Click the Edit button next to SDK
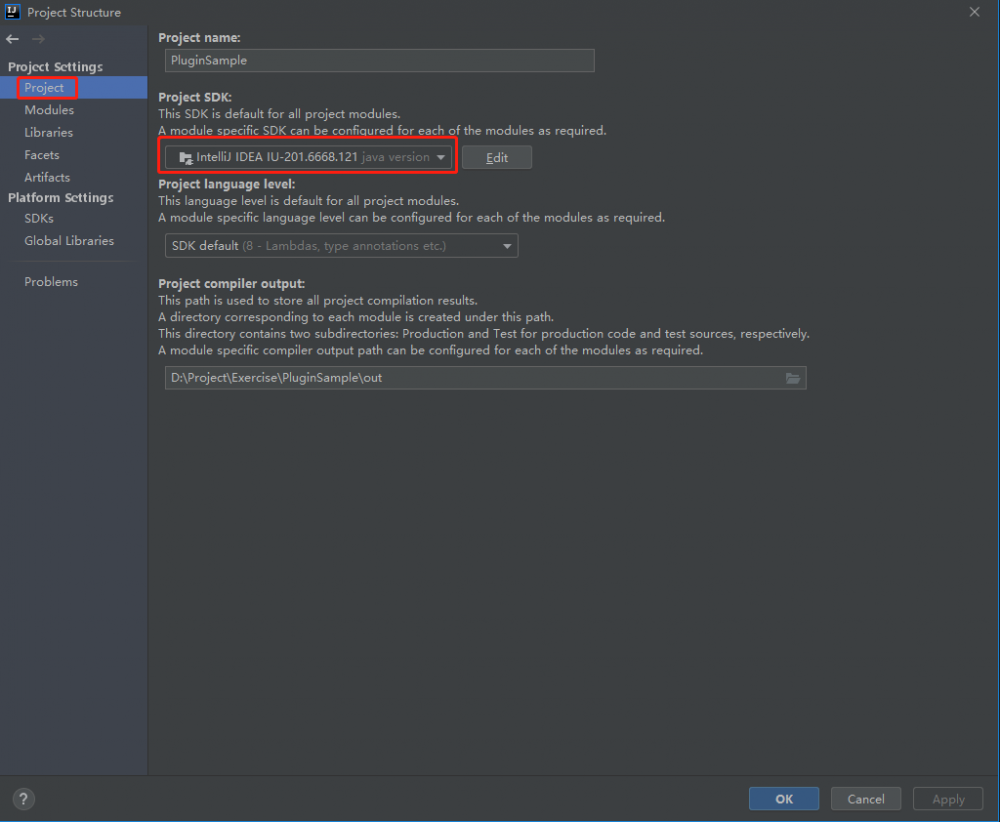 [496, 157]
